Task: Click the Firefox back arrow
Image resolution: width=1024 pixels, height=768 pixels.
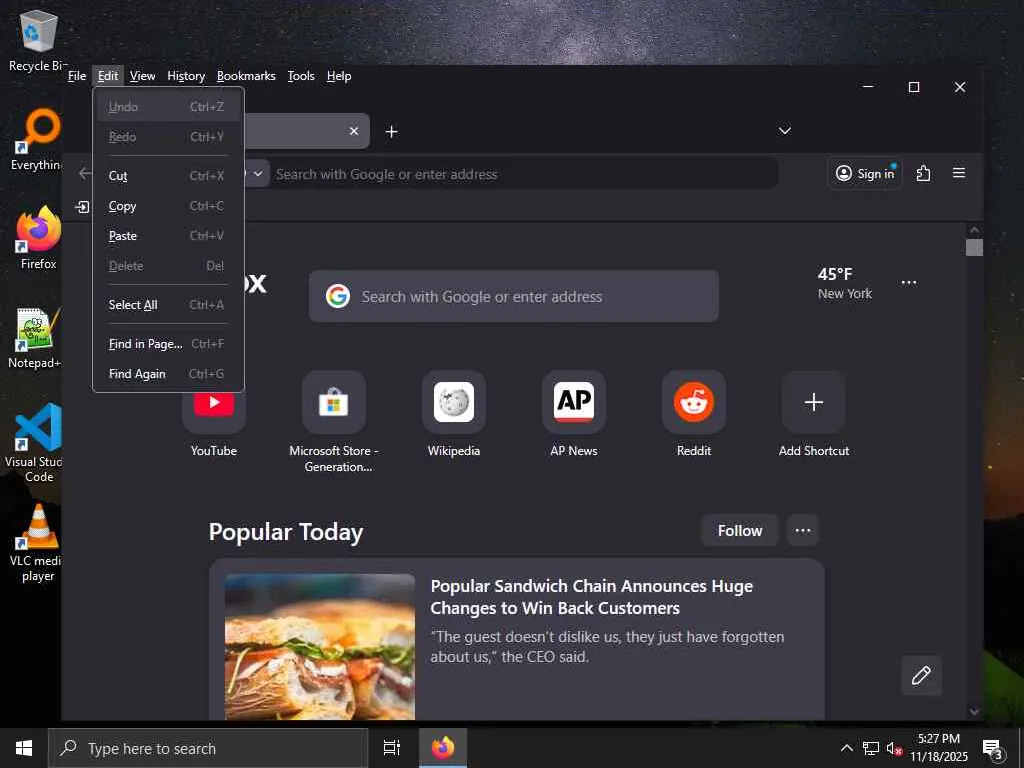Action: pyautogui.click(x=85, y=173)
